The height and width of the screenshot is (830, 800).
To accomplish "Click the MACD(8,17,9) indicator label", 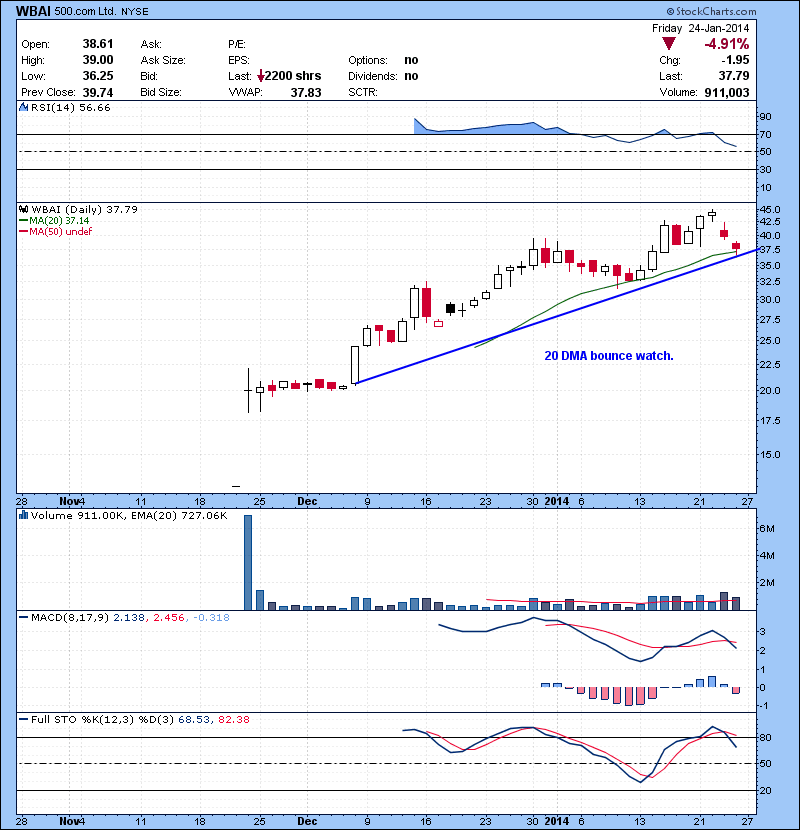I will 70,617.
